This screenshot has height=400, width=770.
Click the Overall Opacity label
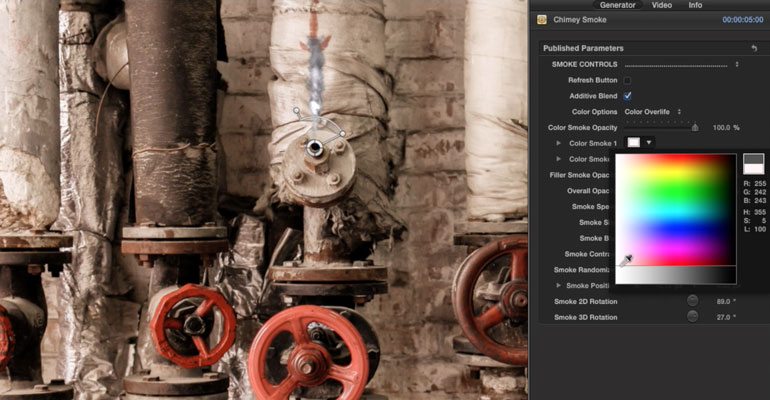click(588, 190)
